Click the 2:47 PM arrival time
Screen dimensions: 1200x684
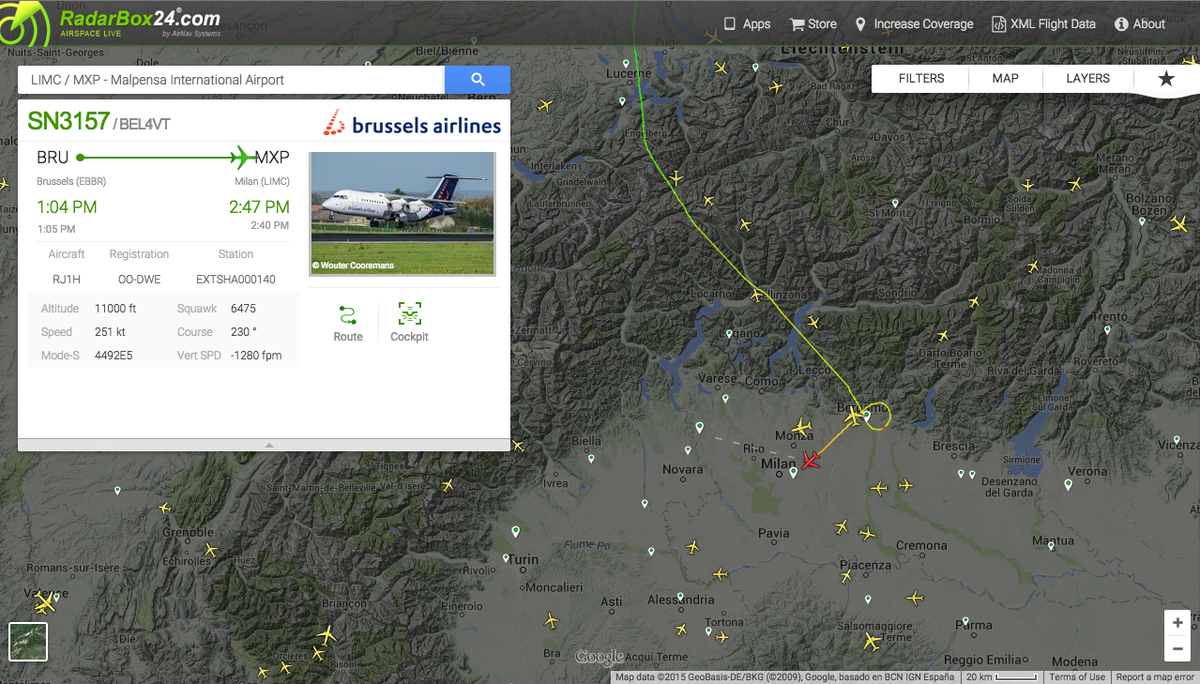259,207
